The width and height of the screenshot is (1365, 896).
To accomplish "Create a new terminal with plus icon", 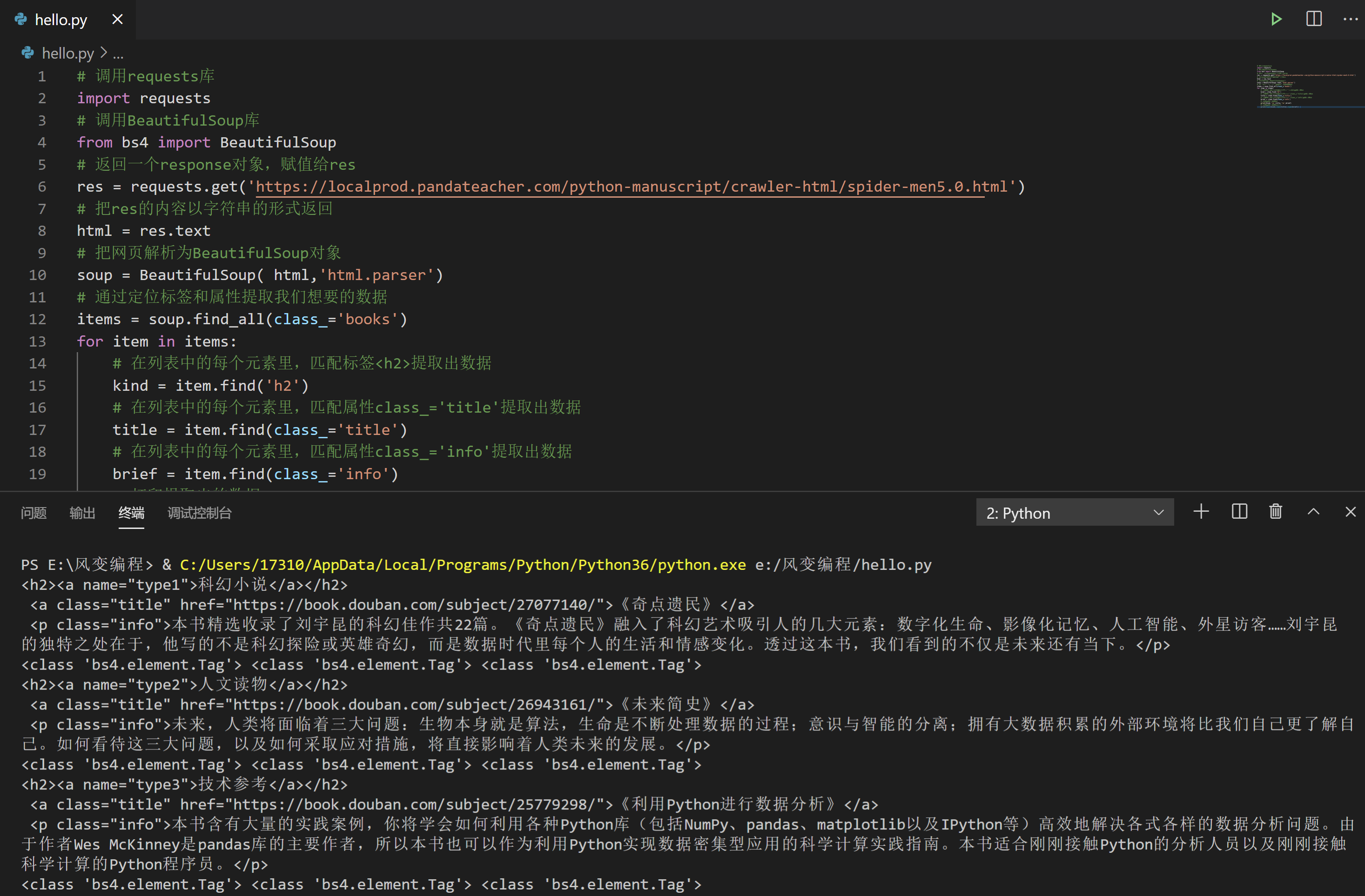I will point(1201,511).
